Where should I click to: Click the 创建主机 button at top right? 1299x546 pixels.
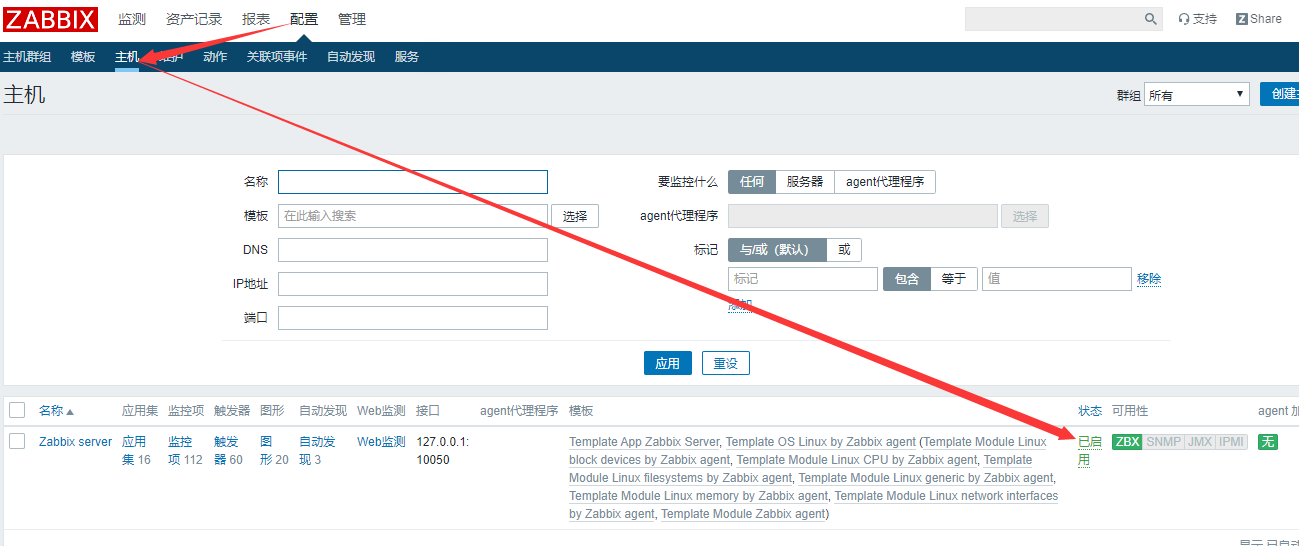coord(1279,94)
